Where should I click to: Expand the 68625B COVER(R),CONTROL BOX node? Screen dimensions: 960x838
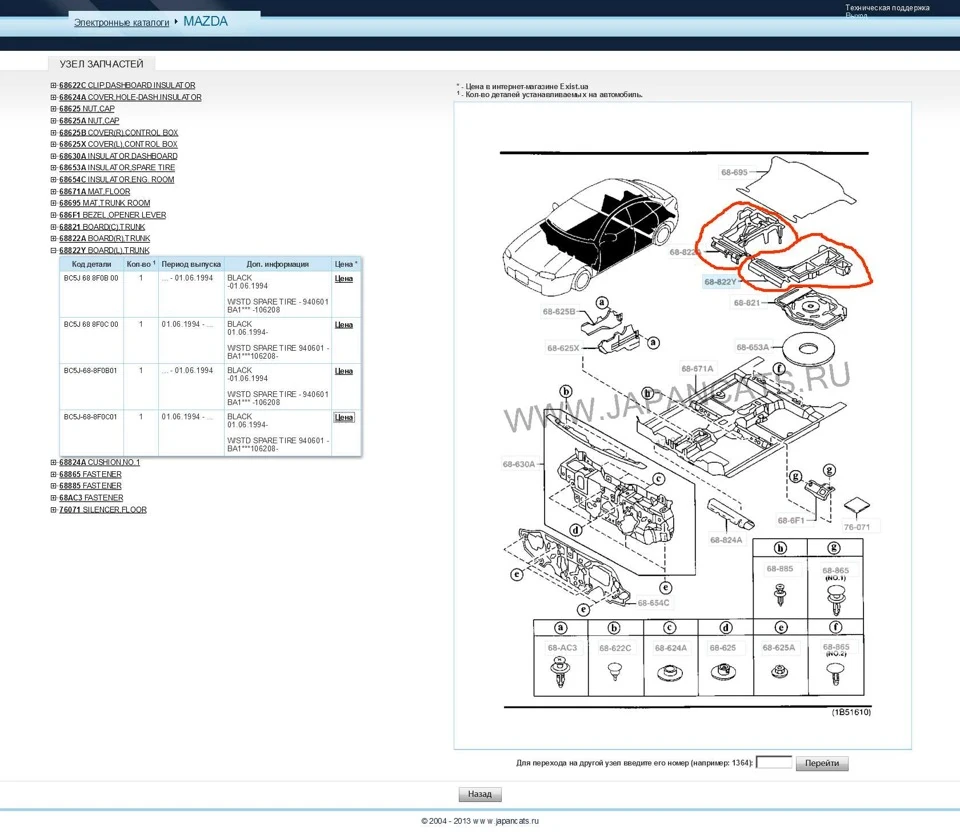pos(53,133)
